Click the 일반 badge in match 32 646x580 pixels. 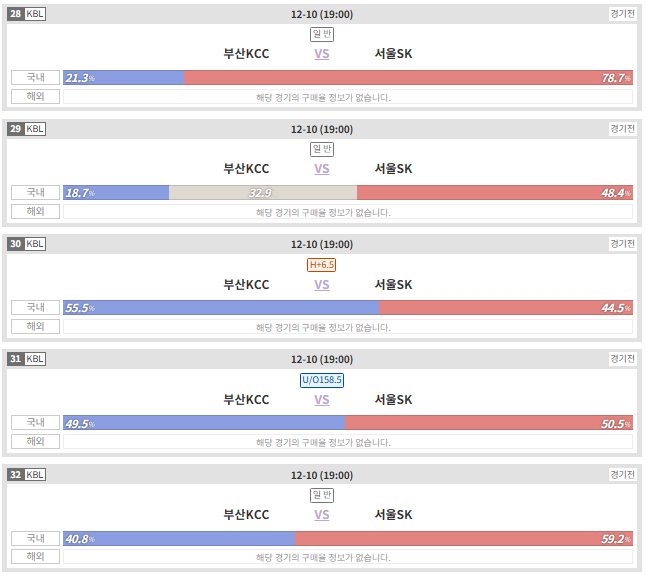pyautogui.click(x=322, y=495)
